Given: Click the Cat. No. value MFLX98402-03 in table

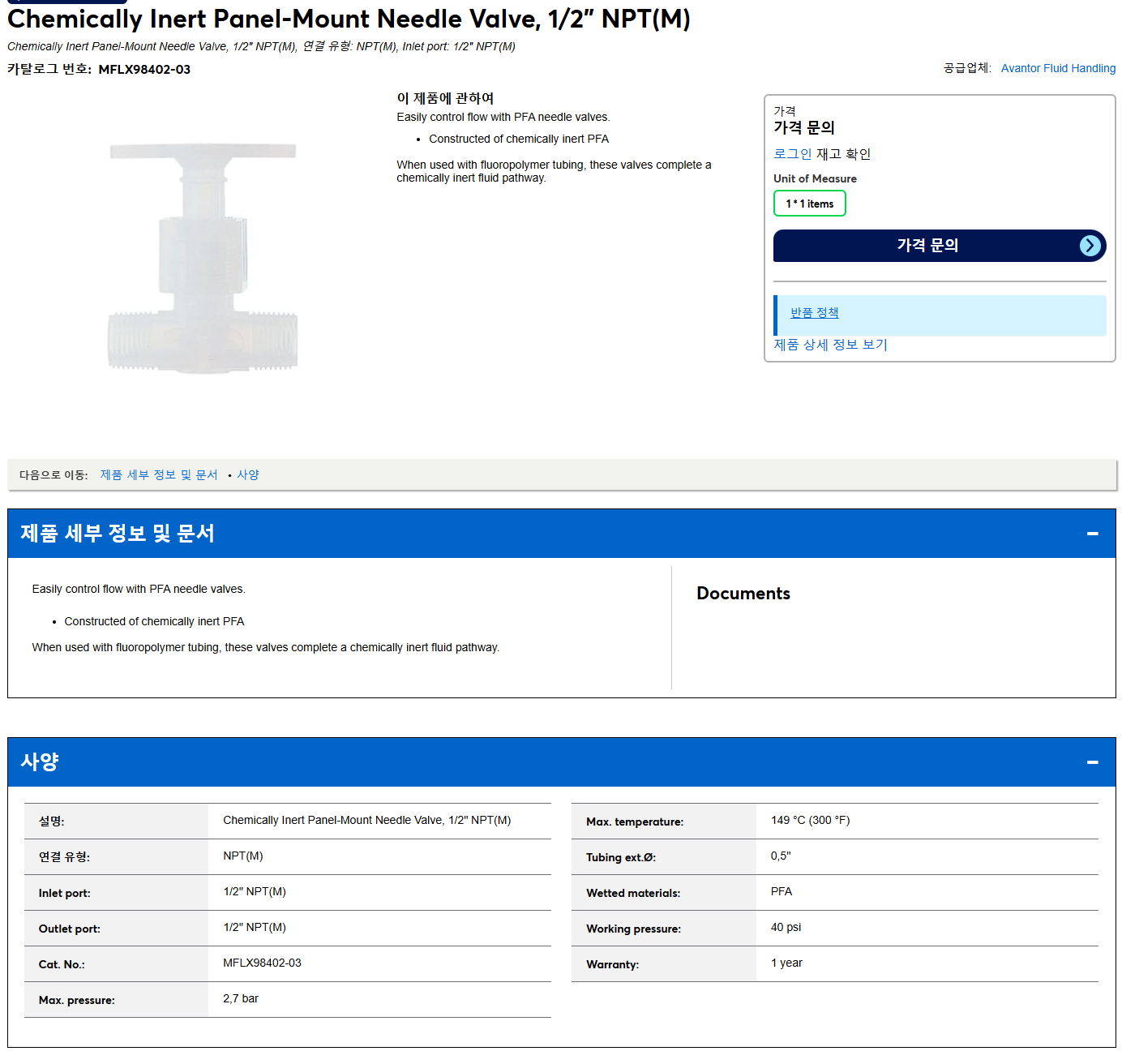Looking at the screenshot, I should (262, 963).
